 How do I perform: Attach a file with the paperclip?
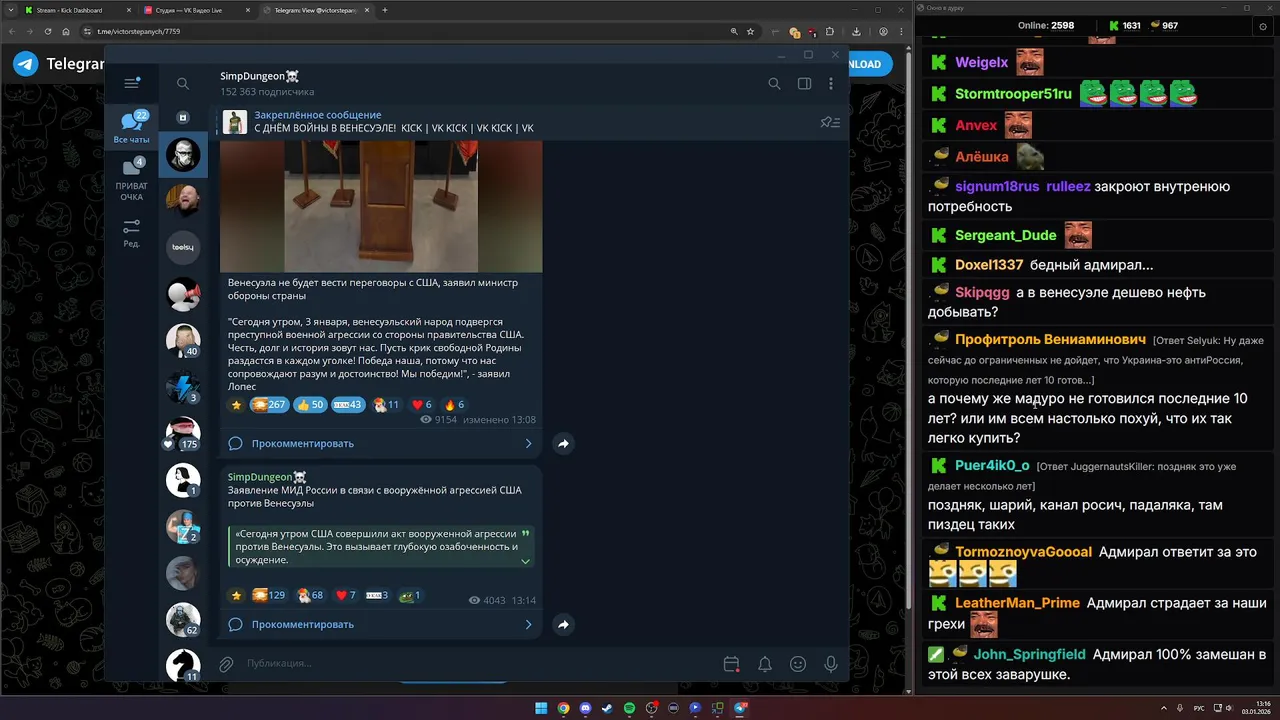(x=227, y=663)
